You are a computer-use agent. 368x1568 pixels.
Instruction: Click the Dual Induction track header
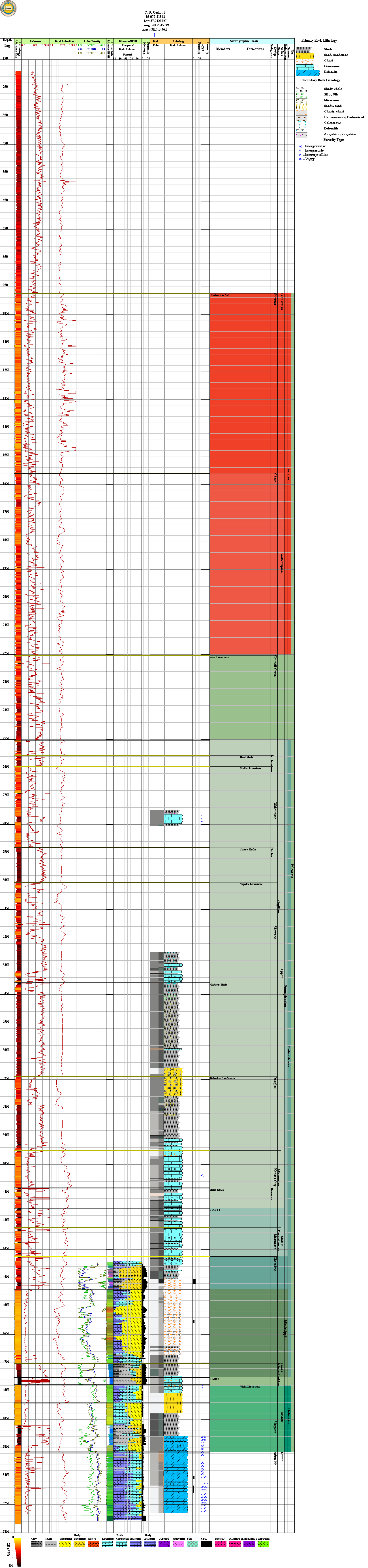(x=64, y=41)
